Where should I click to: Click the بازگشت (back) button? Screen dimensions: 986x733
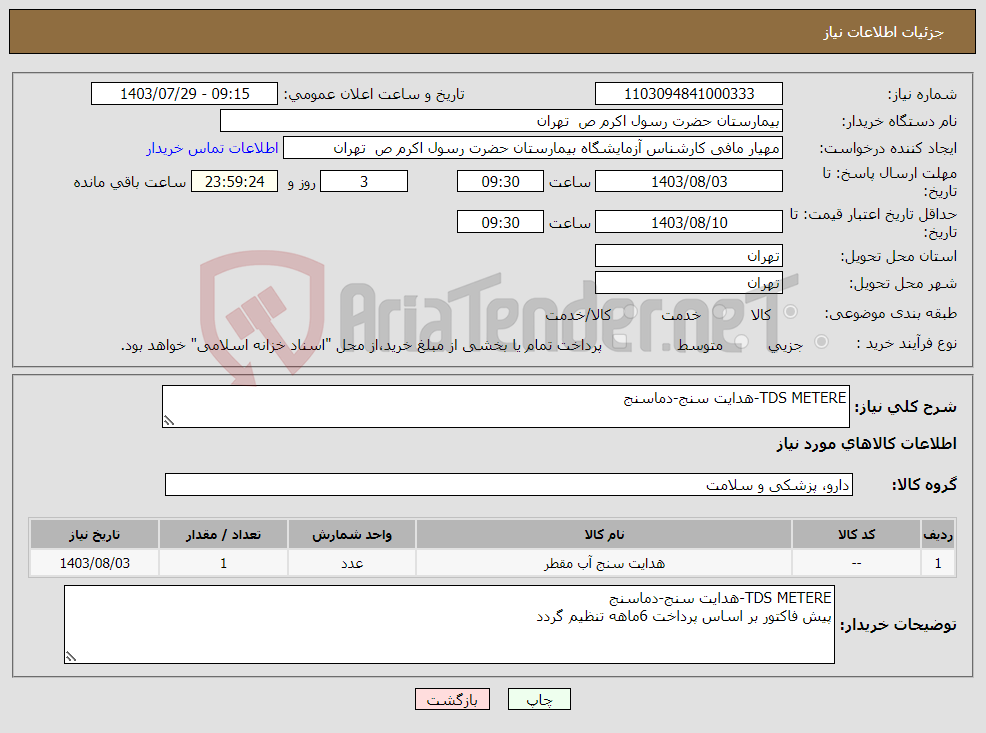pos(452,699)
